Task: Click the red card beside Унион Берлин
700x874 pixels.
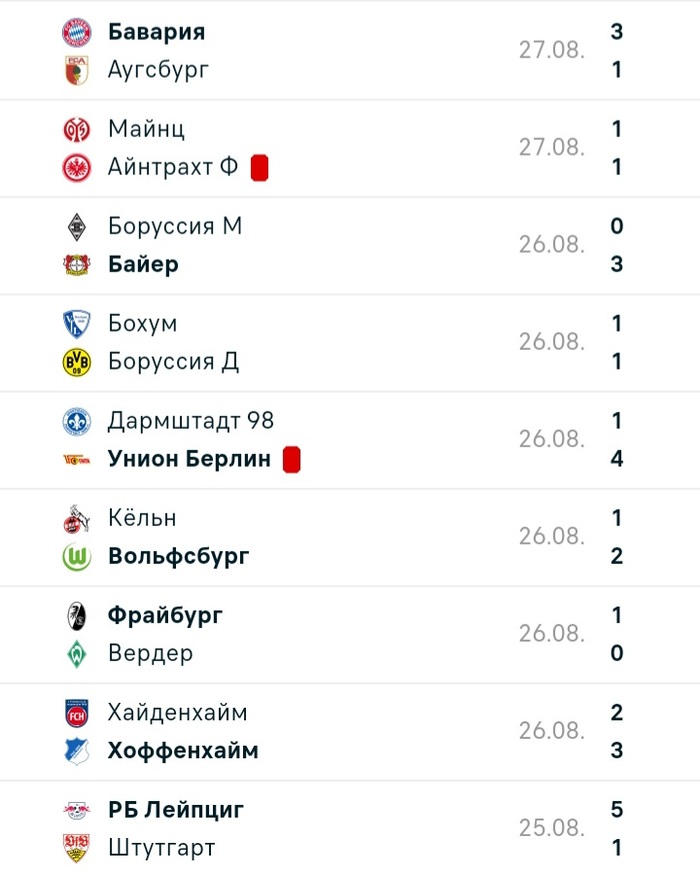Action: (292, 460)
